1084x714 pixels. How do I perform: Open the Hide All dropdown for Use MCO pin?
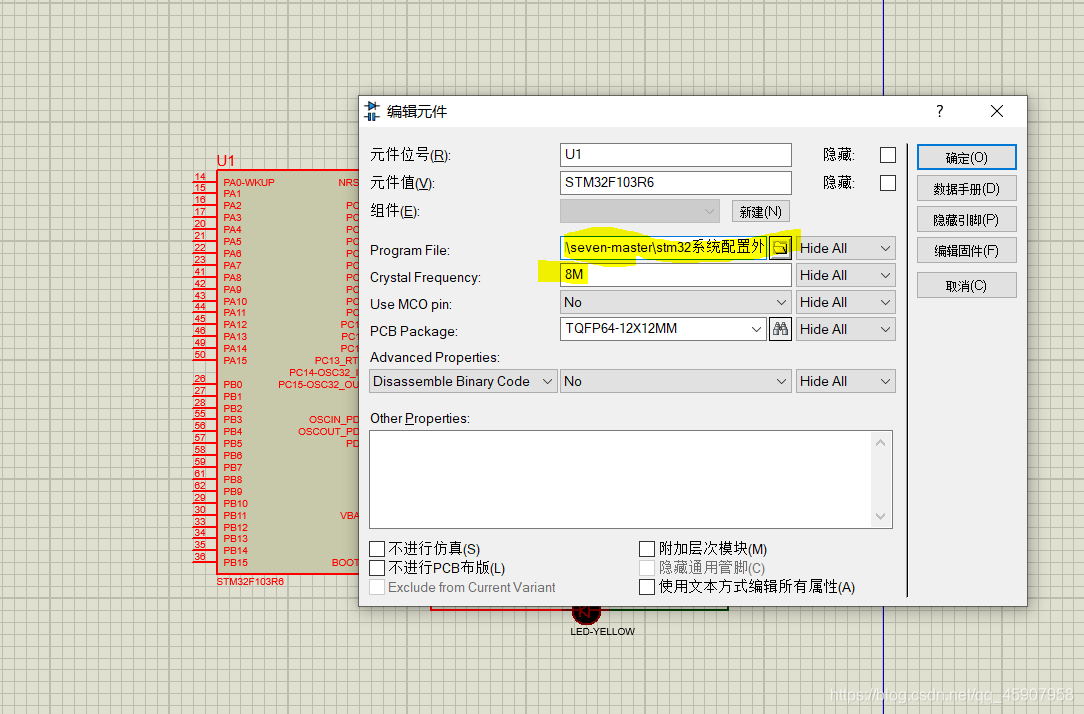(845, 302)
